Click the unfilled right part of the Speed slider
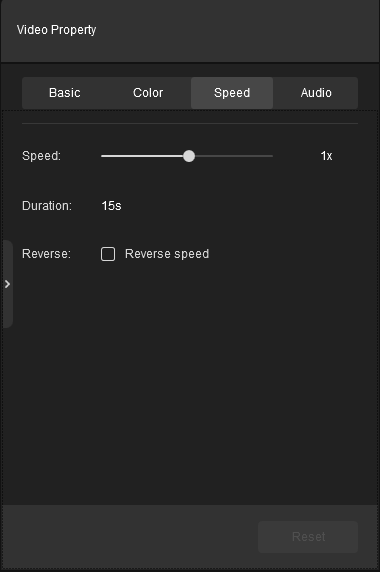380x572 pixels. 234,156
